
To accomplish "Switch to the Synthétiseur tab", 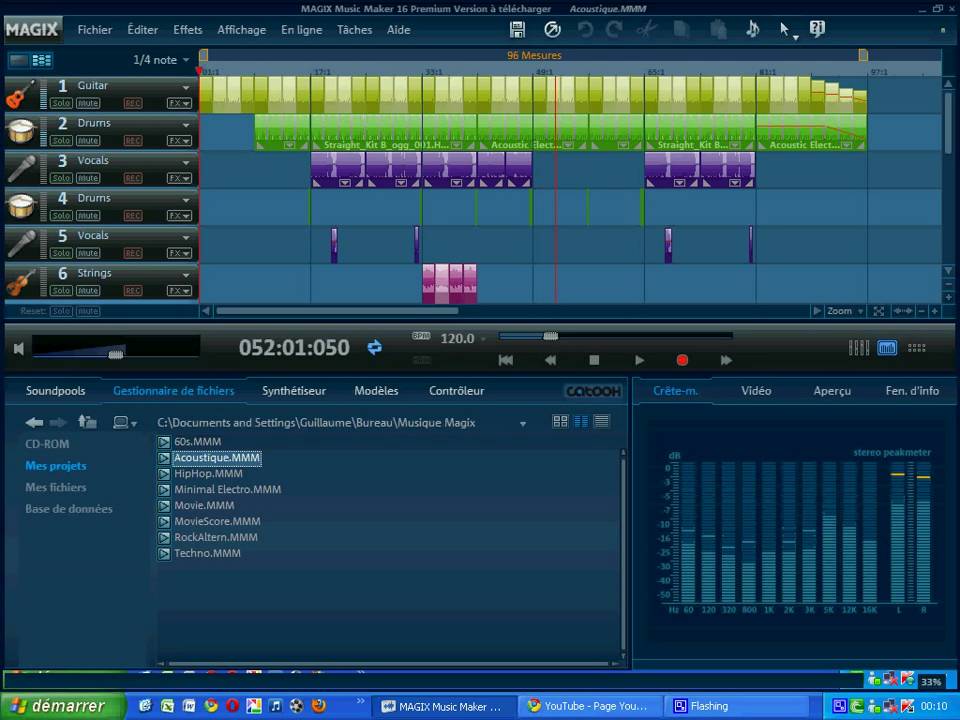I will point(294,391).
